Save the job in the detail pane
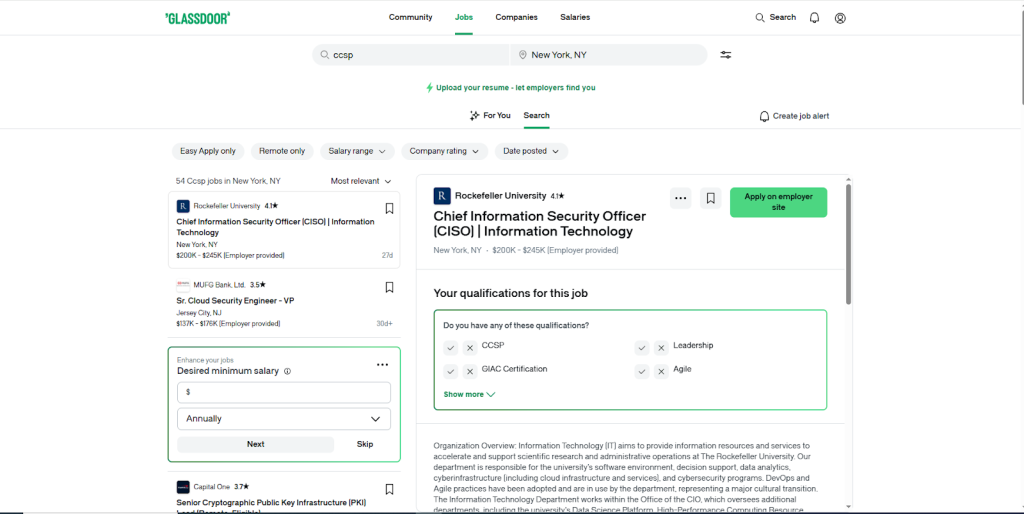The height and width of the screenshot is (514, 1024). (711, 199)
